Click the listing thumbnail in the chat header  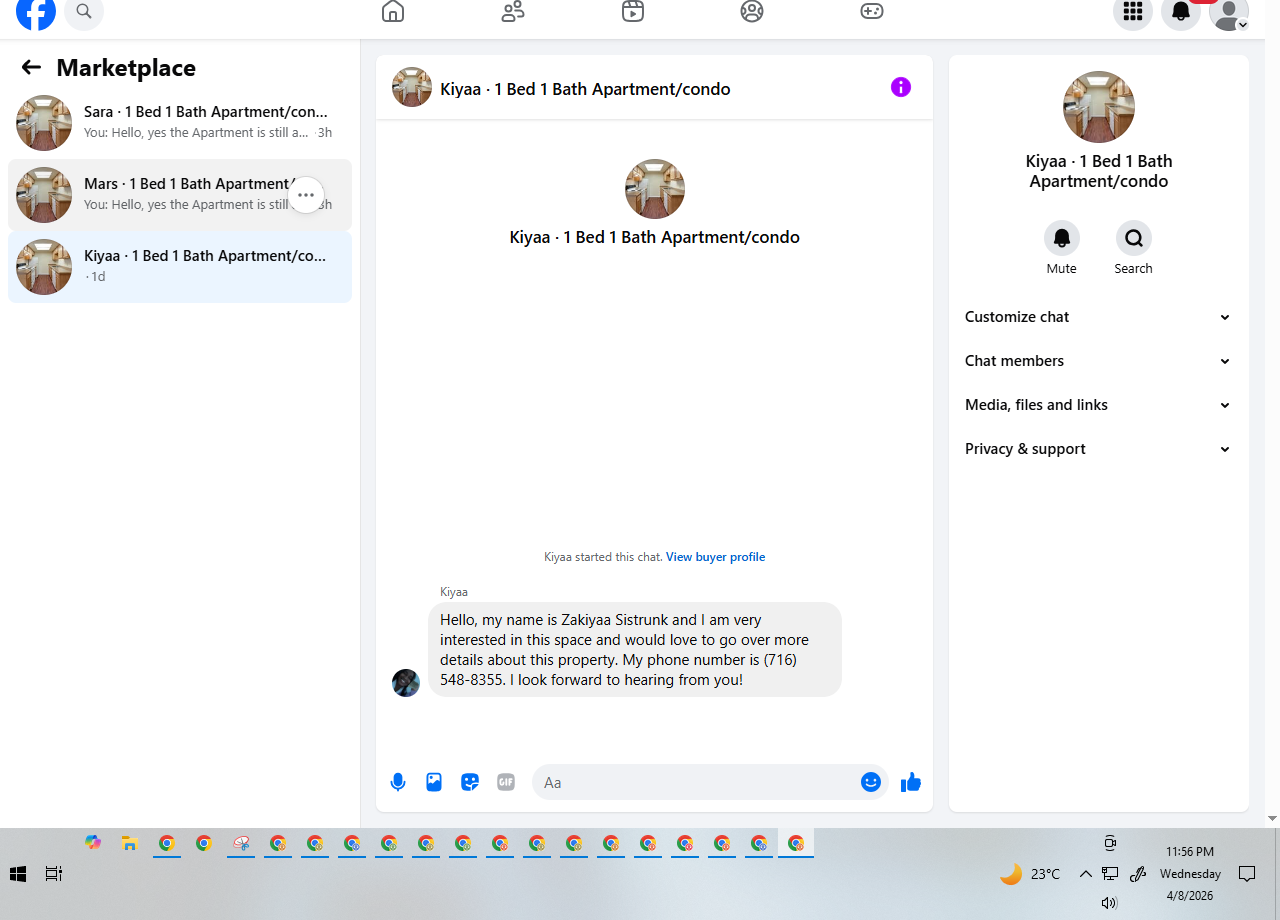tap(412, 87)
